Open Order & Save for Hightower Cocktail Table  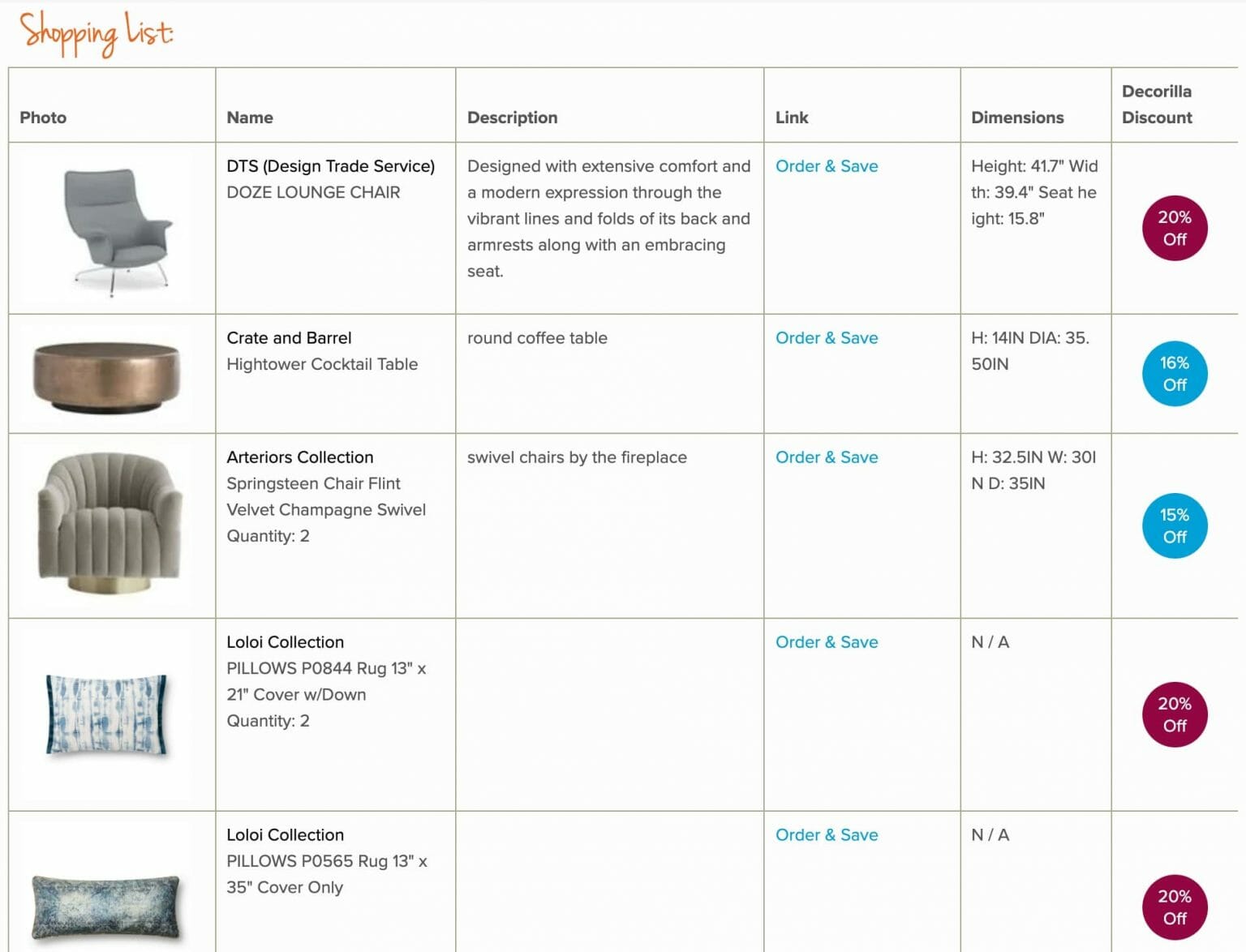click(826, 338)
